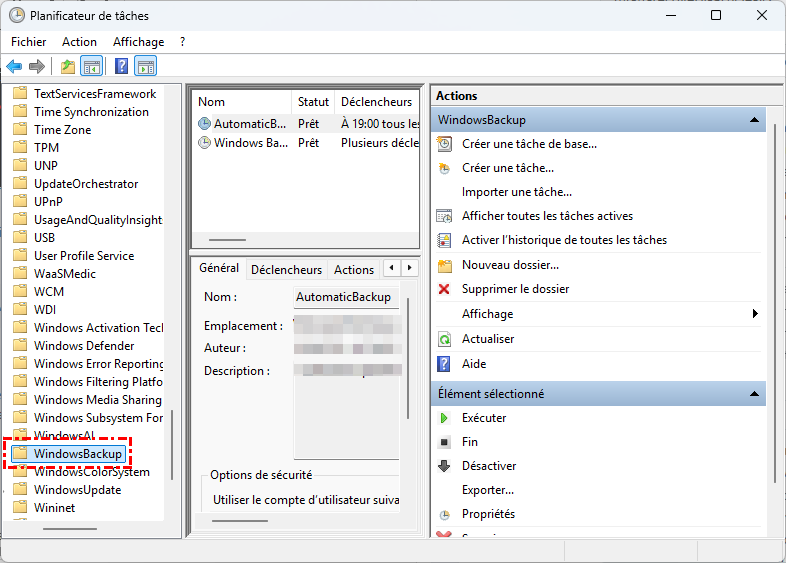Select the TextServicesFramework folder
The width and height of the screenshot is (786, 563).
(95, 94)
